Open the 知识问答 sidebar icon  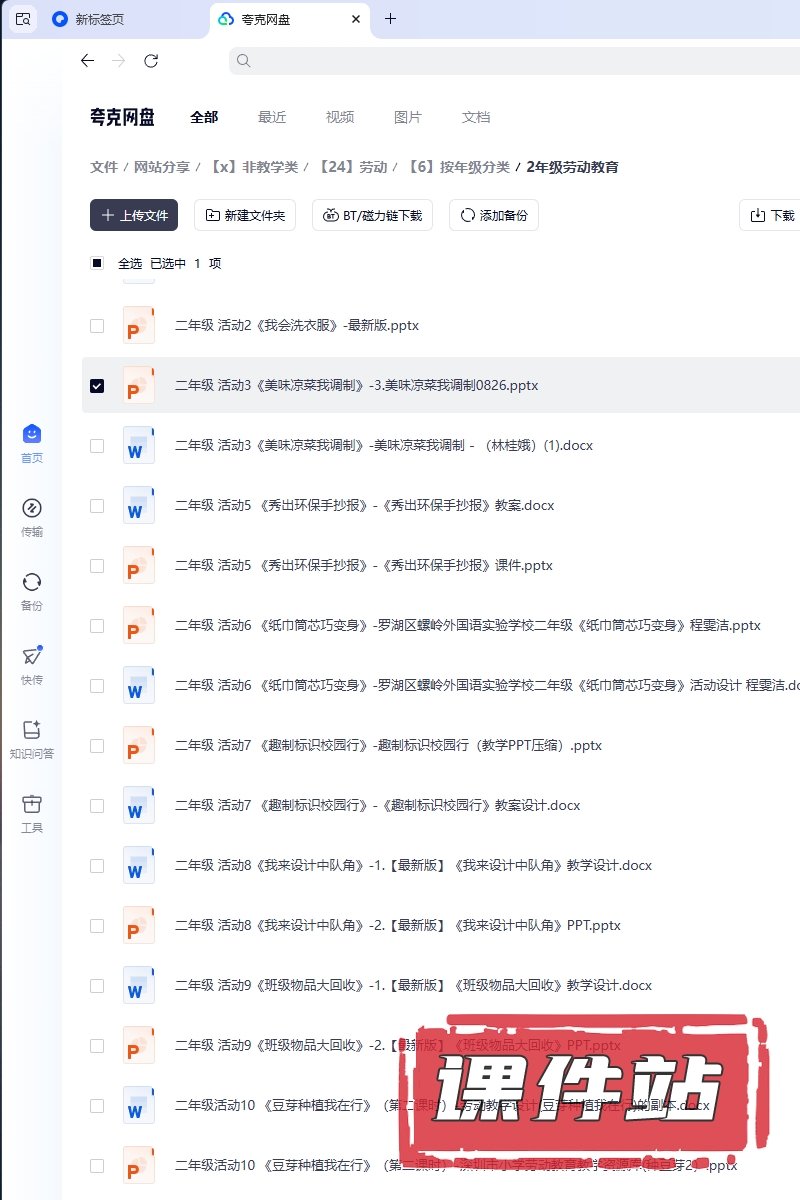point(32,730)
